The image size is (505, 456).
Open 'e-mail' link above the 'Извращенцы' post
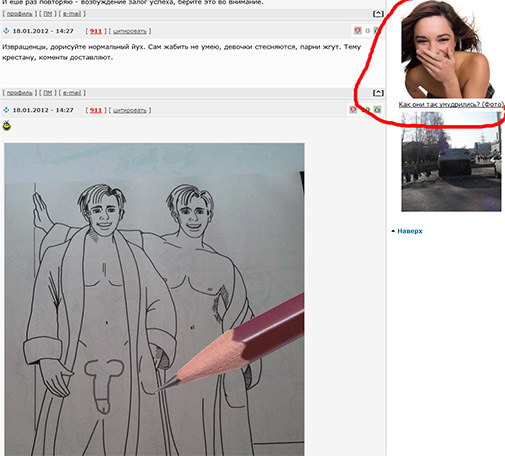tap(72, 14)
